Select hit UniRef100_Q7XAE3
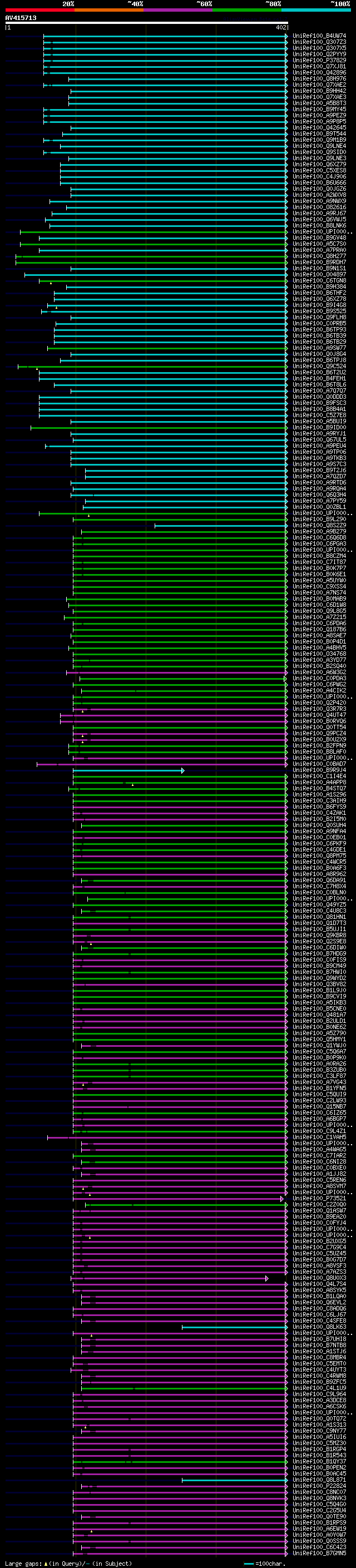The height and width of the screenshot is (1568, 356). pyautogui.click(x=319, y=97)
